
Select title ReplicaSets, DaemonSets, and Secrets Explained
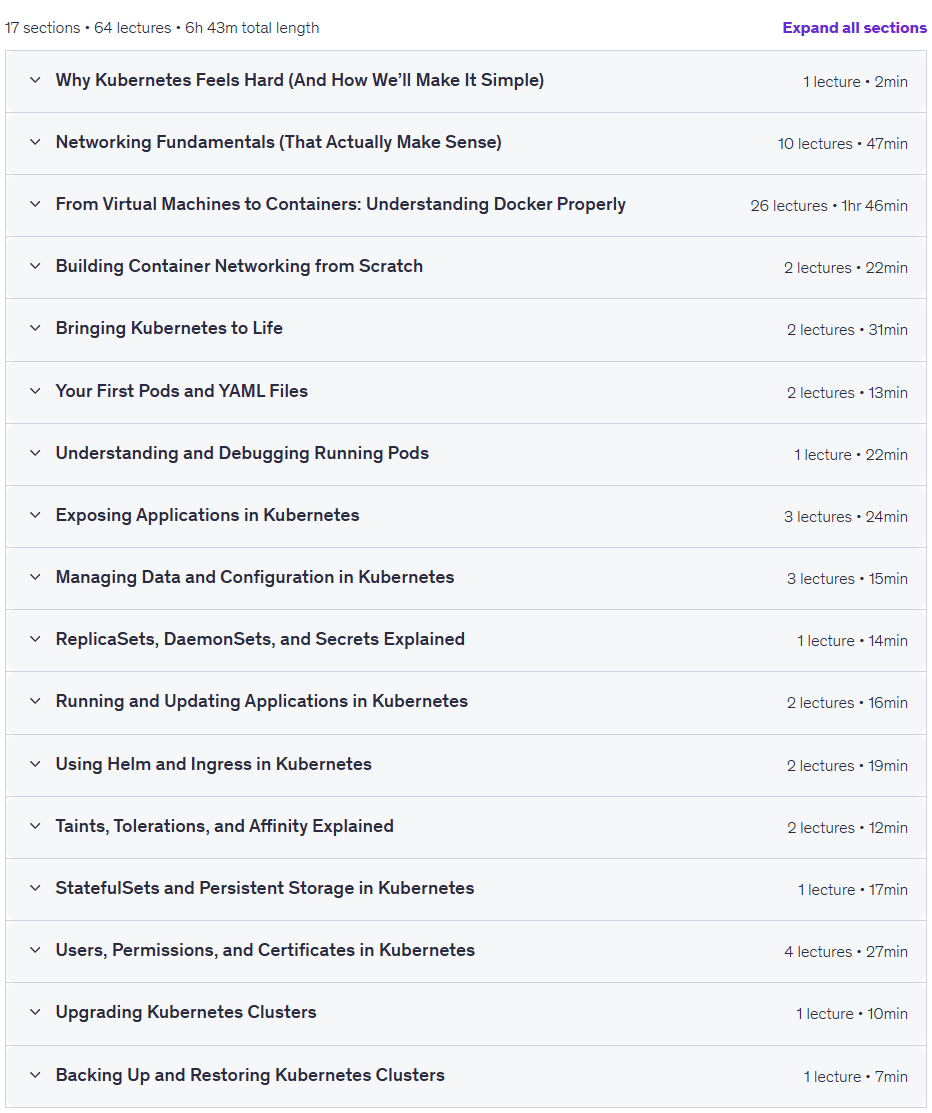coord(260,639)
